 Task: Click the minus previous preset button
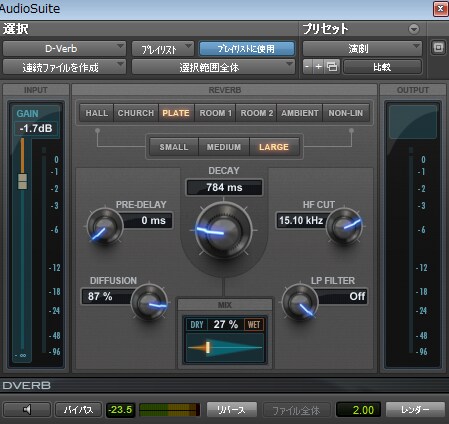click(x=307, y=67)
